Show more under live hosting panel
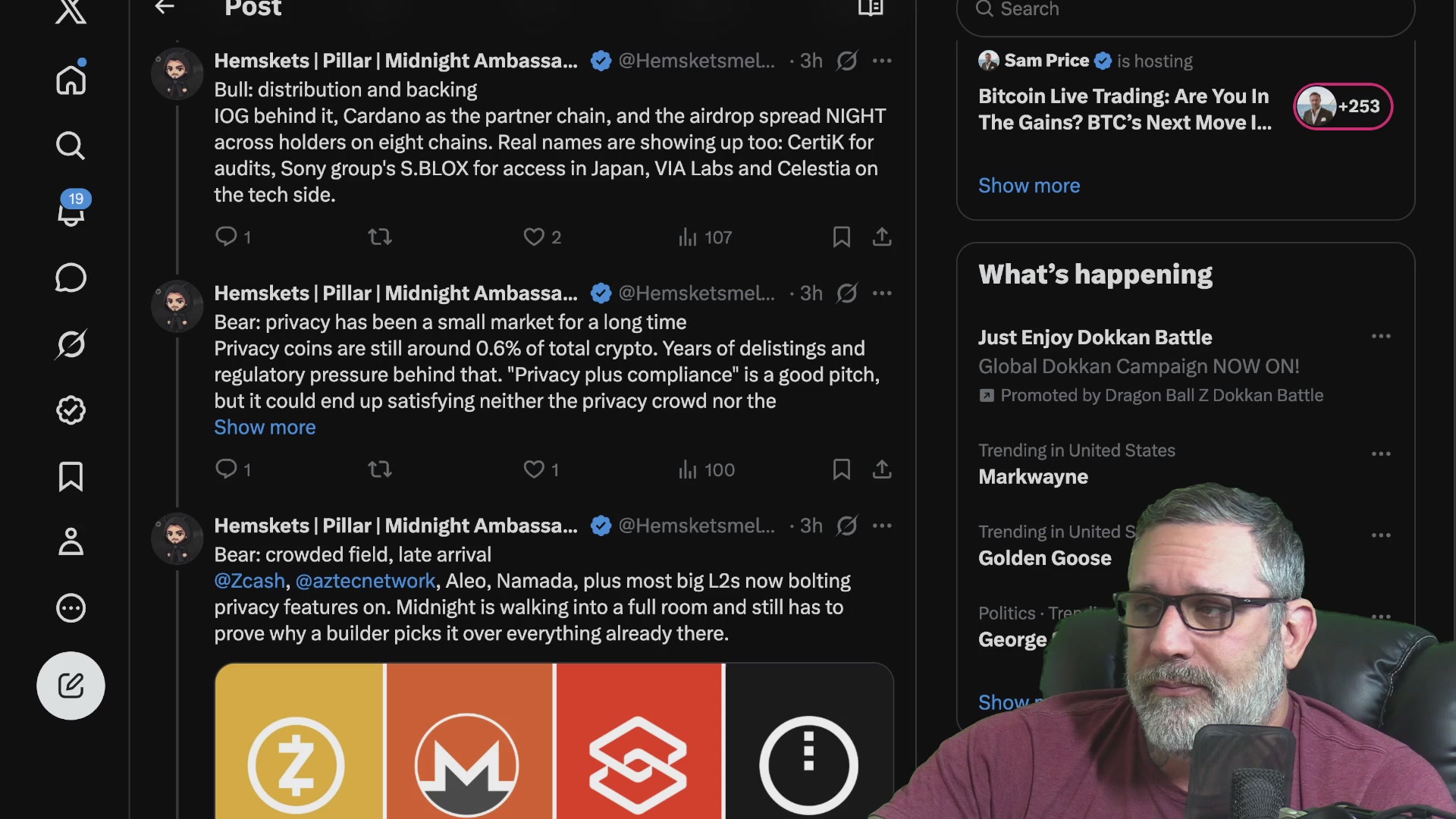 click(1029, 186)
